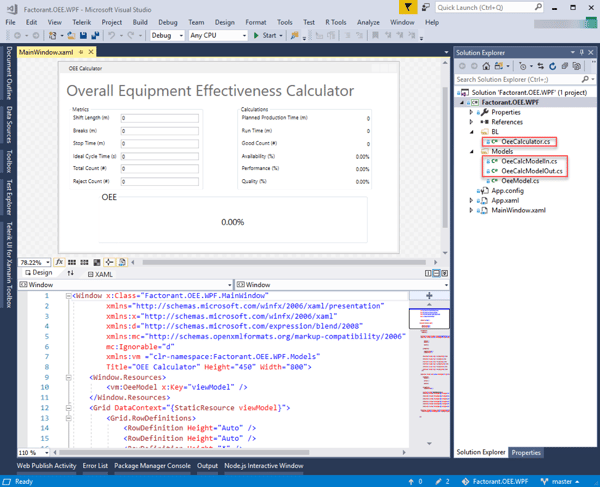Toggle snap to gridlines button in designer
The height and width of the screenshot is (487, 600).
pyautogui.click(x=84, y=262)
